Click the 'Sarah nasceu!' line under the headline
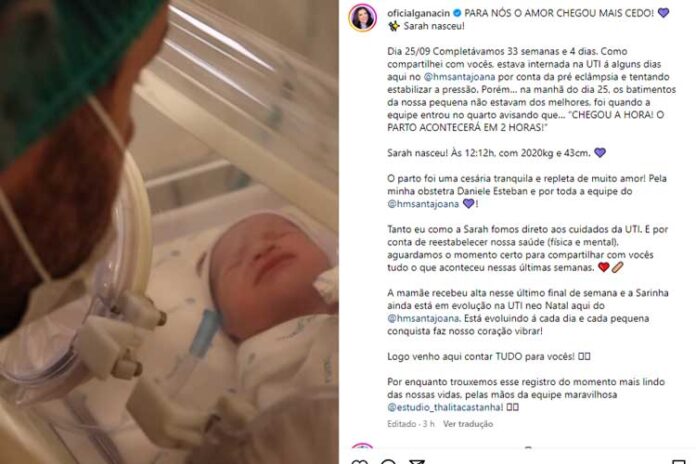The height and width of the screenshot is (464, 696). [x=434, y=26]
